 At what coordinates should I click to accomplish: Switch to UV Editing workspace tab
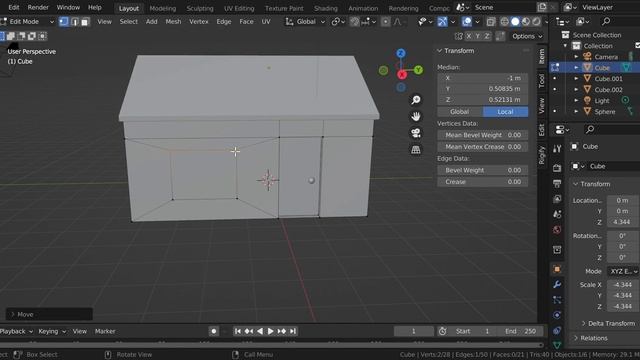[239, 8]
